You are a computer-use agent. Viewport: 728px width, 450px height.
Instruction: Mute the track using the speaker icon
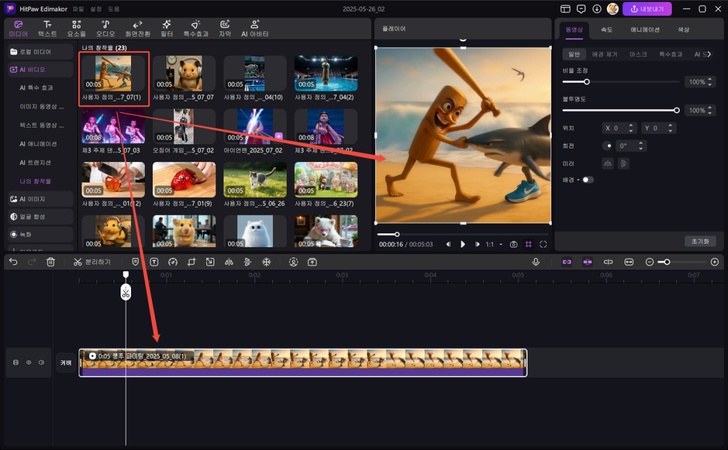click(42, 362)
